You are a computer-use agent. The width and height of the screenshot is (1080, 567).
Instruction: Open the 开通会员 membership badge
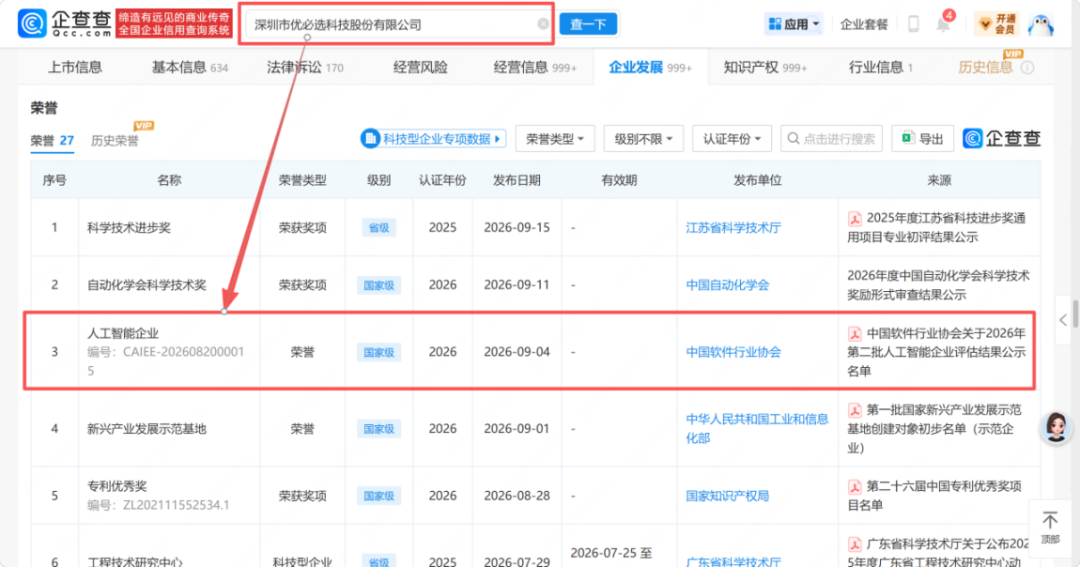[997, 24]
